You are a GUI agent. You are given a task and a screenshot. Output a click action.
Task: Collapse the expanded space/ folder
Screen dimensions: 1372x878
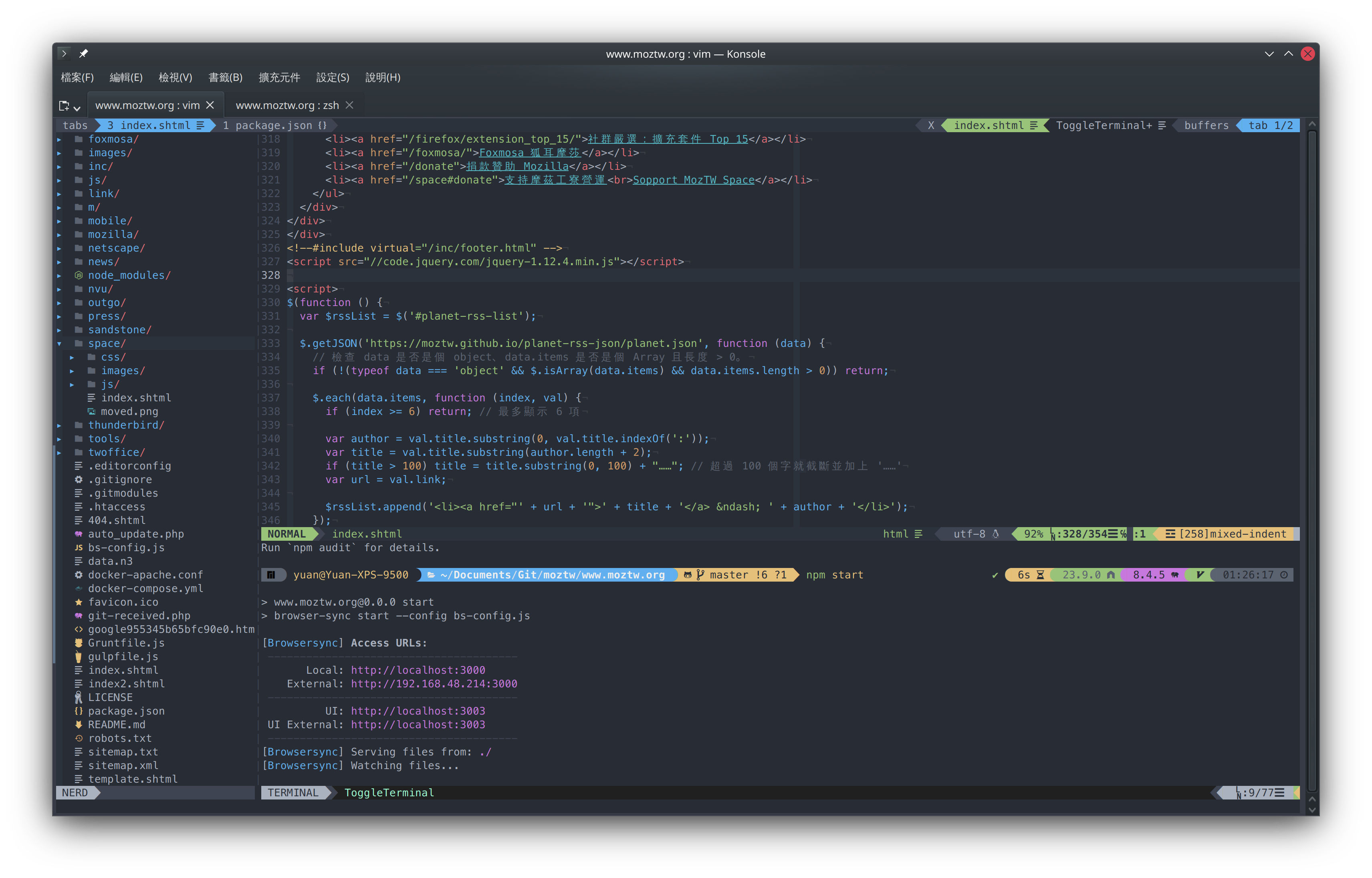point(59,344)
